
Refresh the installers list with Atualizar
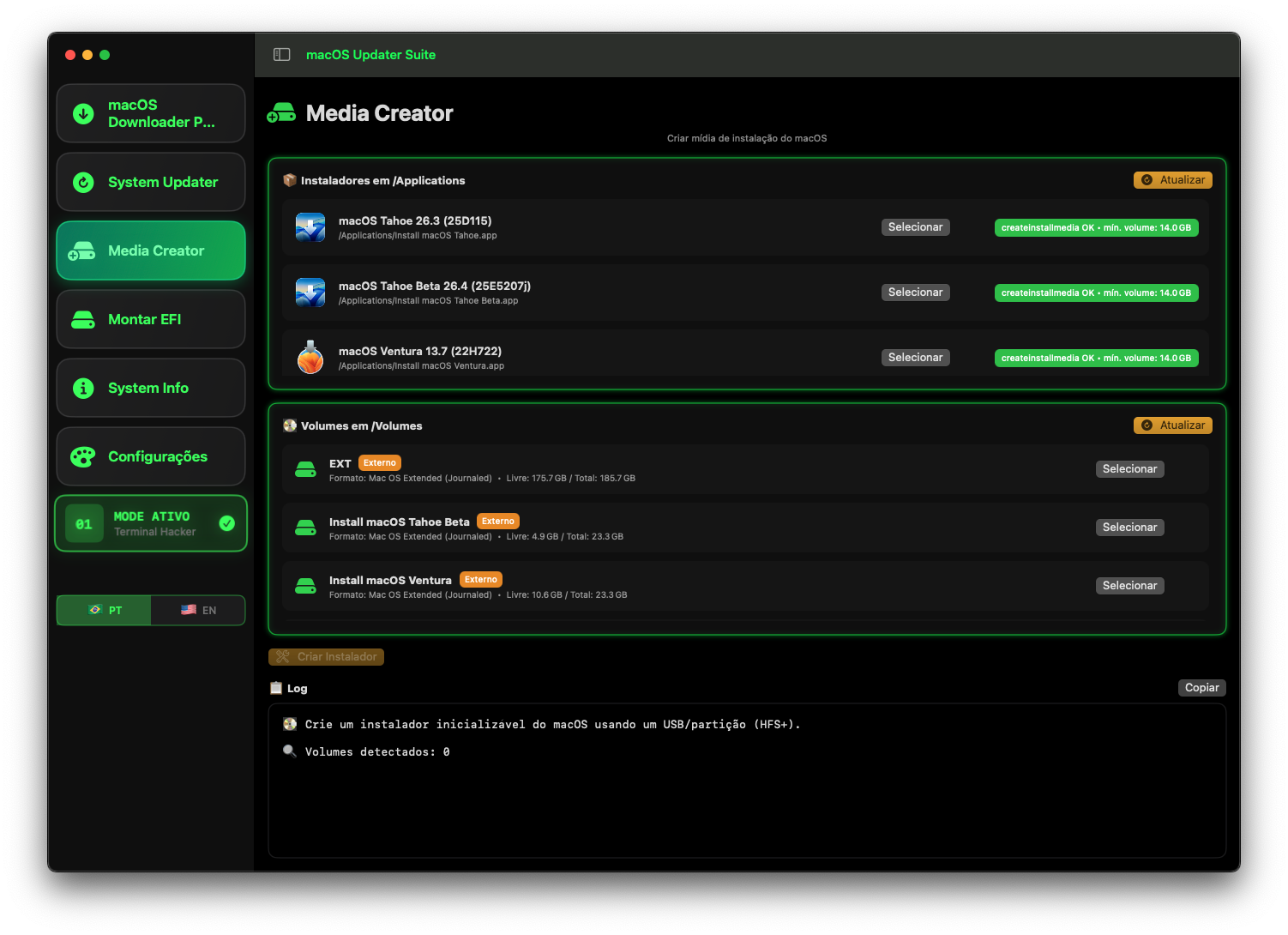pos(1172,180)
